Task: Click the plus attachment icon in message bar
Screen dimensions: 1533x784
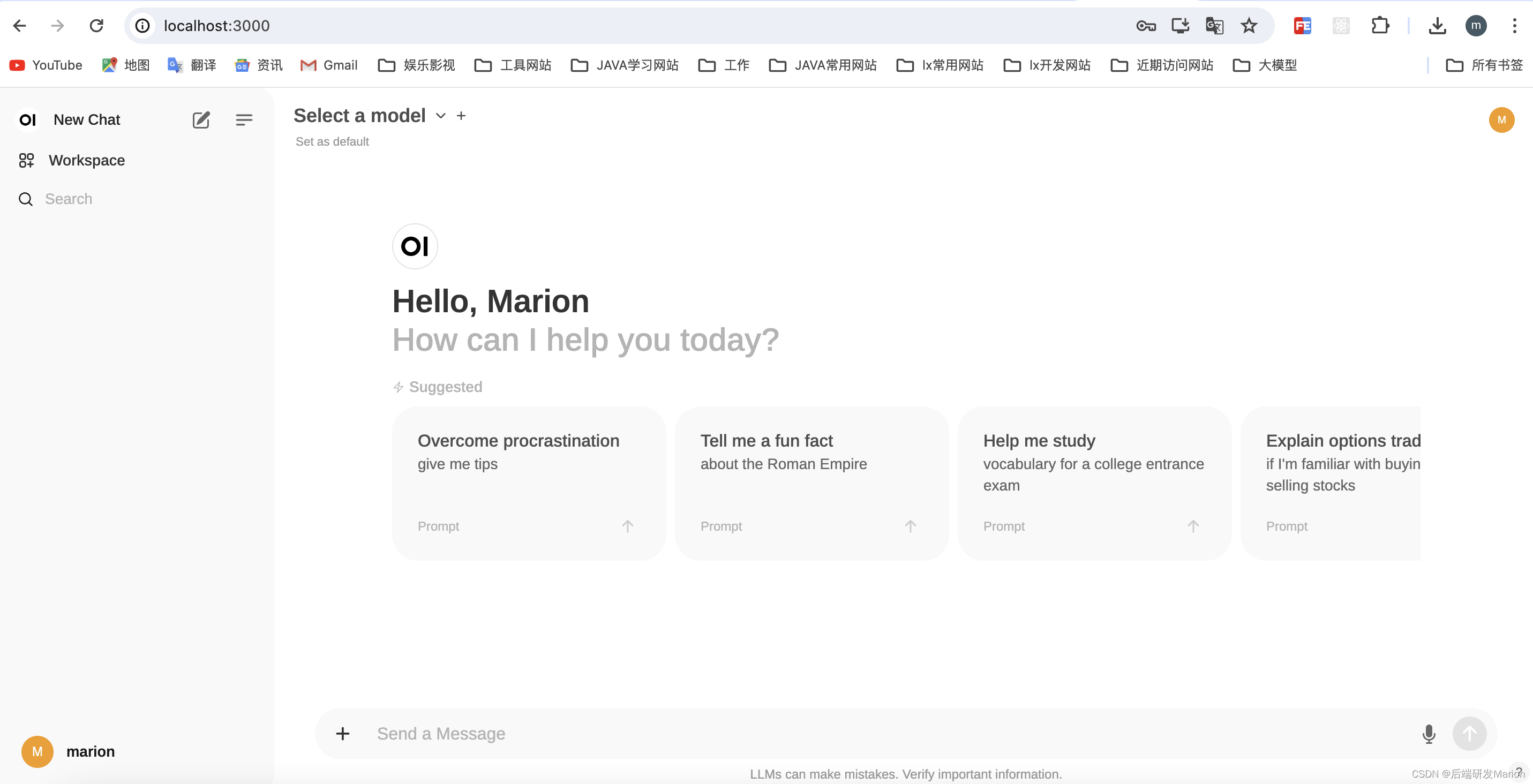Action: (343, 734)
